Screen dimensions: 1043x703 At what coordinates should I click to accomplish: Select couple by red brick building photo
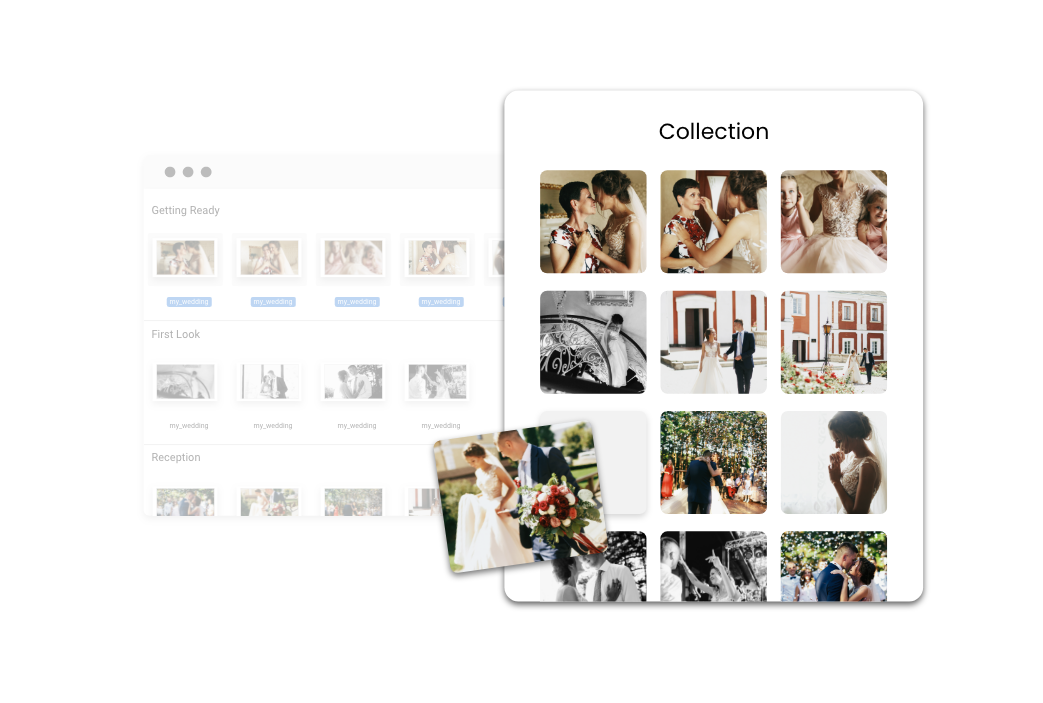(x=833, y=342)
